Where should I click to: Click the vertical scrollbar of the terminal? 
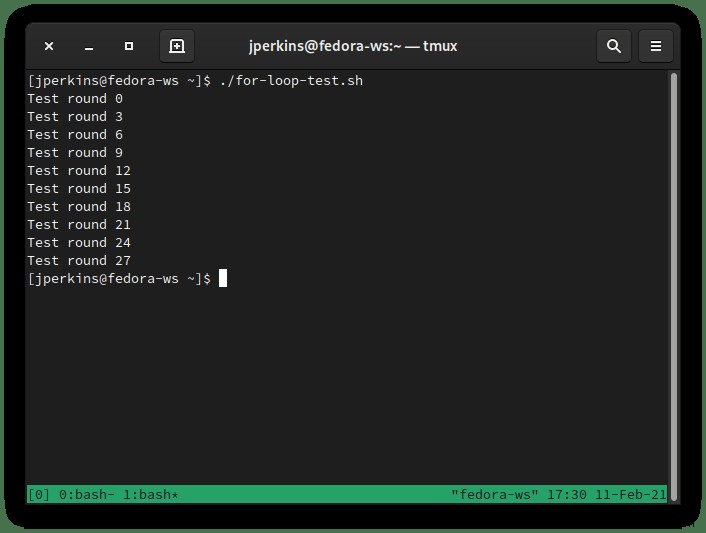674,286
